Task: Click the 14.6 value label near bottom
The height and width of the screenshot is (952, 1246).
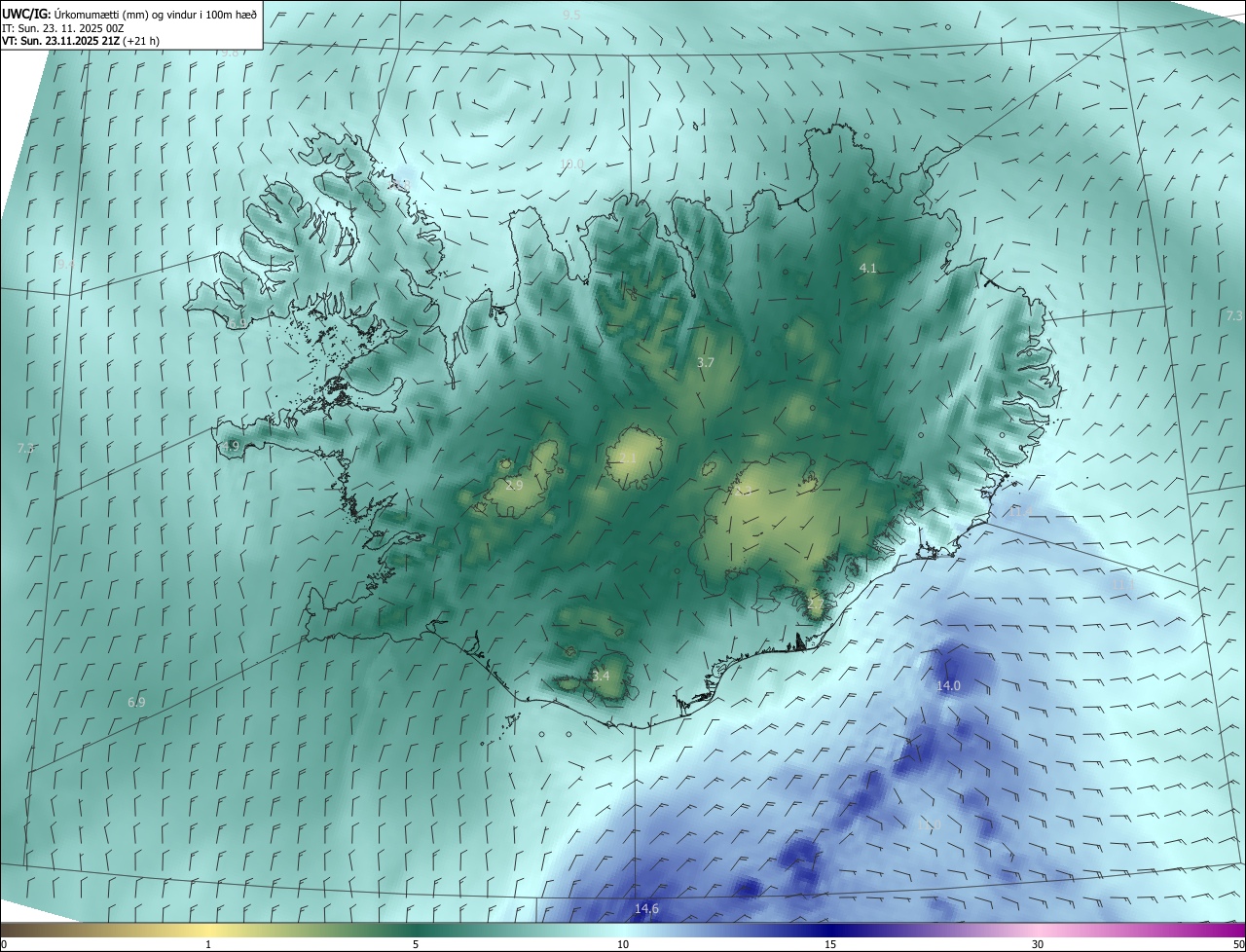Action: click(x=646, y=909)
